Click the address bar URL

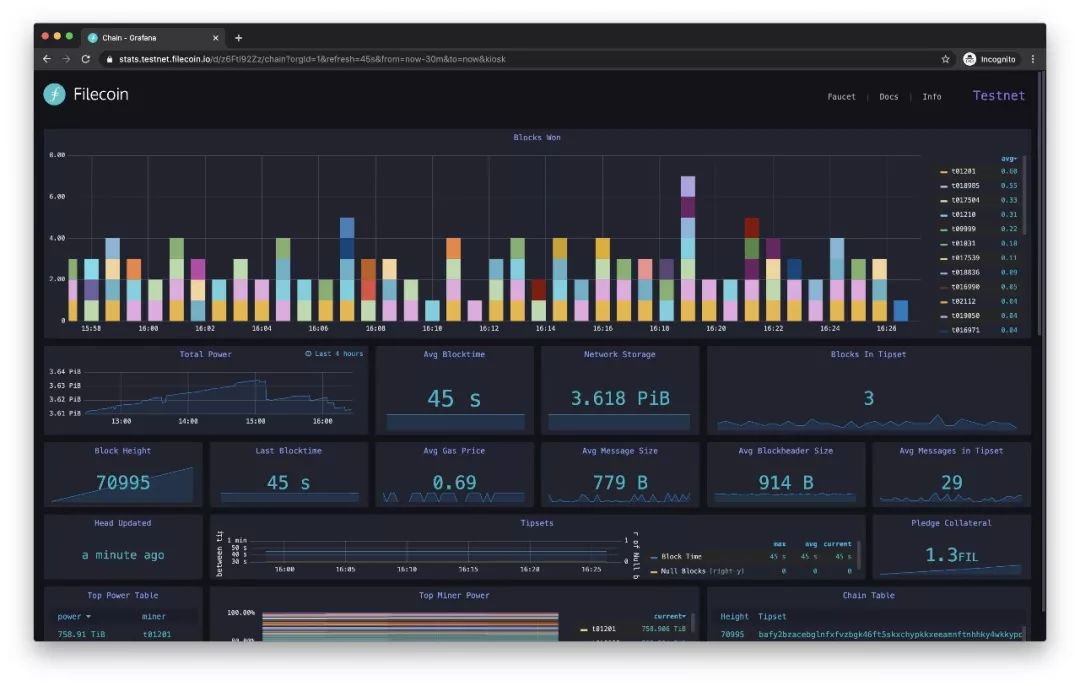coord(312,59)
